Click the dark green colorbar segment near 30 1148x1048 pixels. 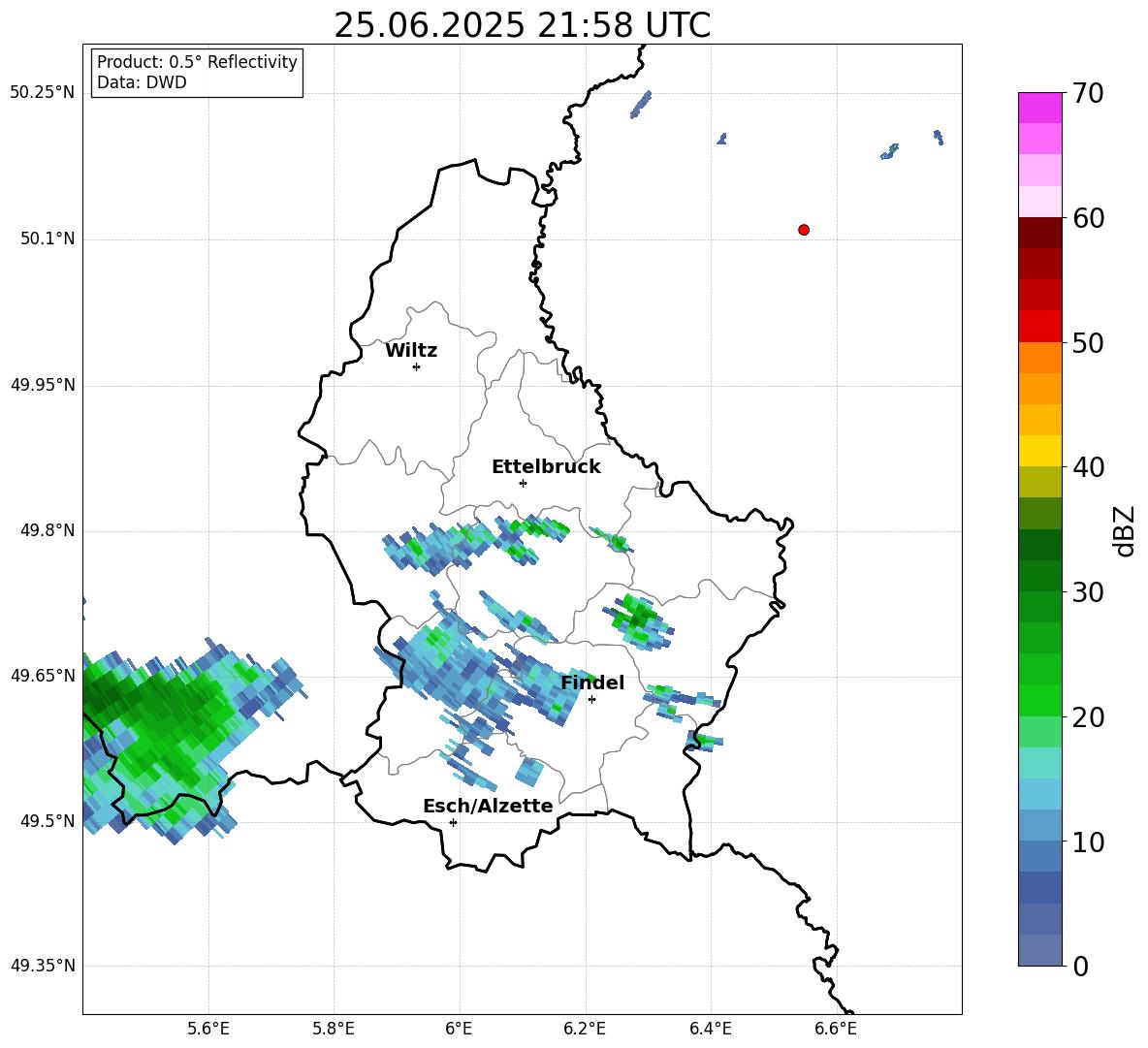click(1039, 576)
